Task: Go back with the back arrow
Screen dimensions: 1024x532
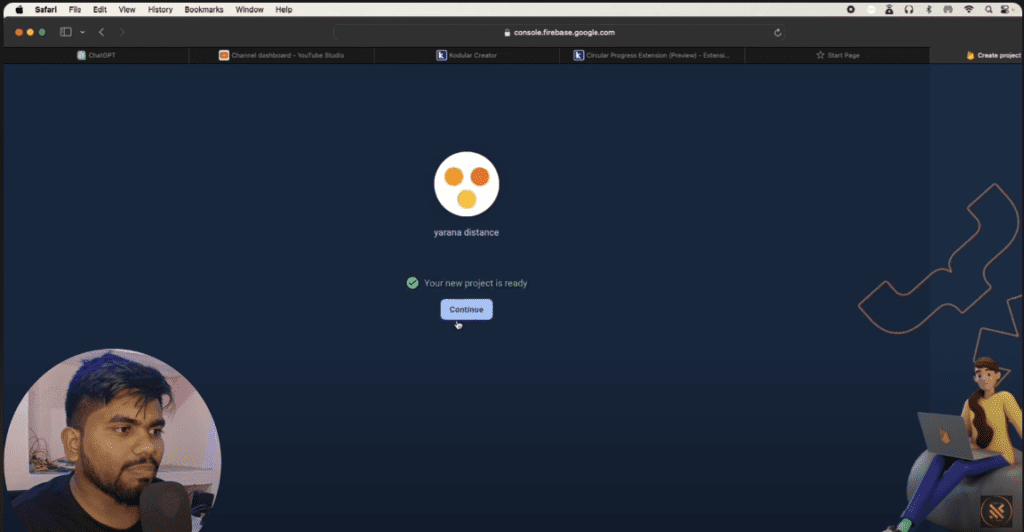Action: click(101, 32)
